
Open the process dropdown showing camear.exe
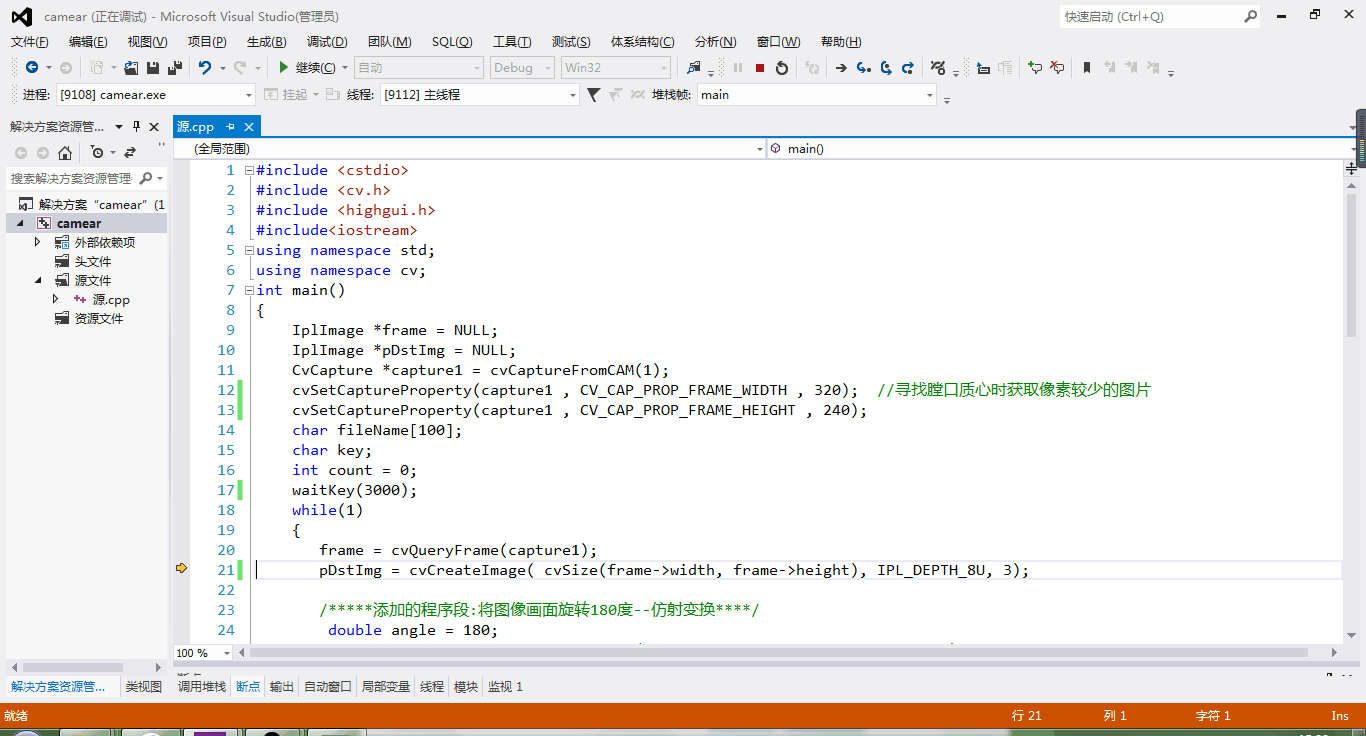(249, 95)
